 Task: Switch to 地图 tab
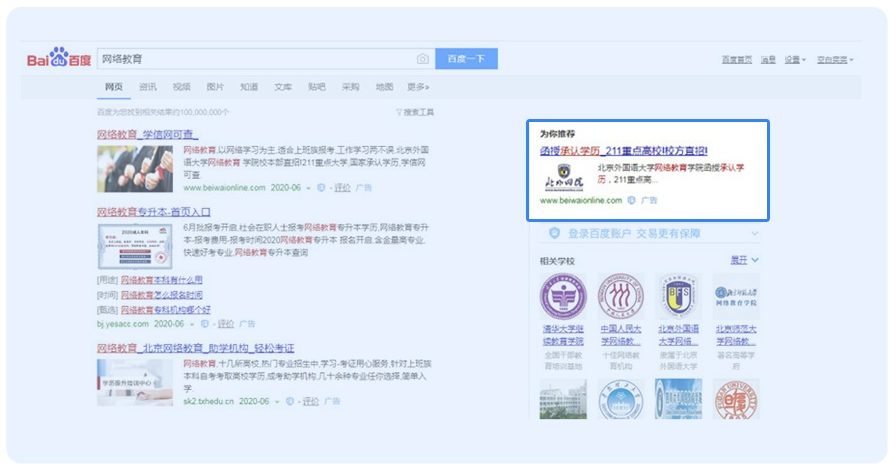384,87
